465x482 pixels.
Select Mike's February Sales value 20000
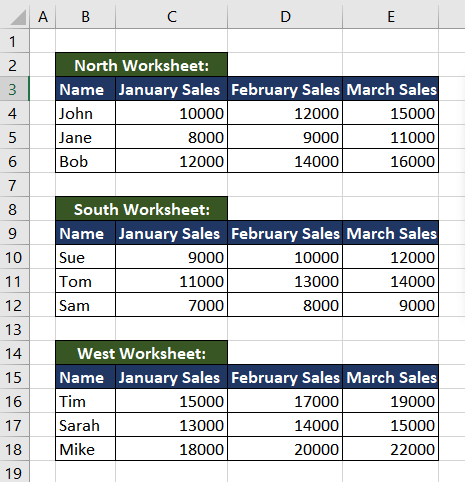[285, 449]
